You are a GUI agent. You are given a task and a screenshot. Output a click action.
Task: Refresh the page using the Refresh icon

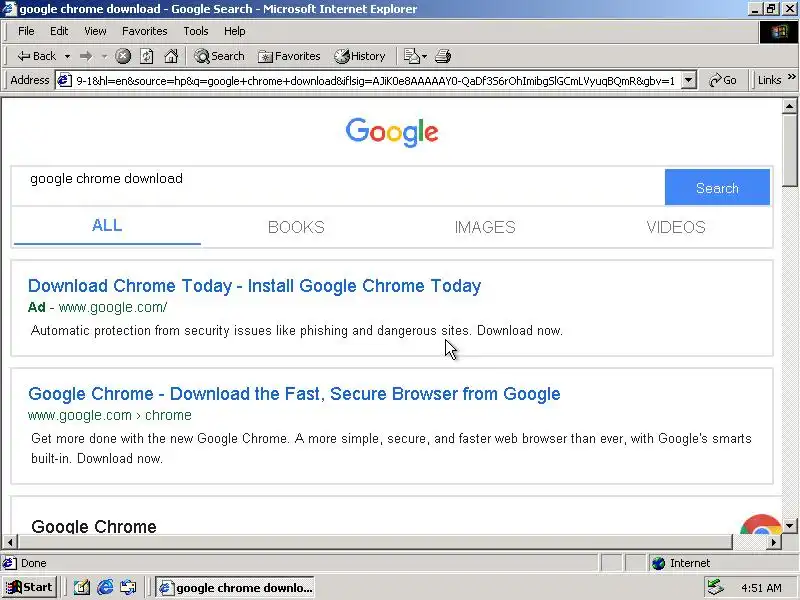[x=147, y=56]
